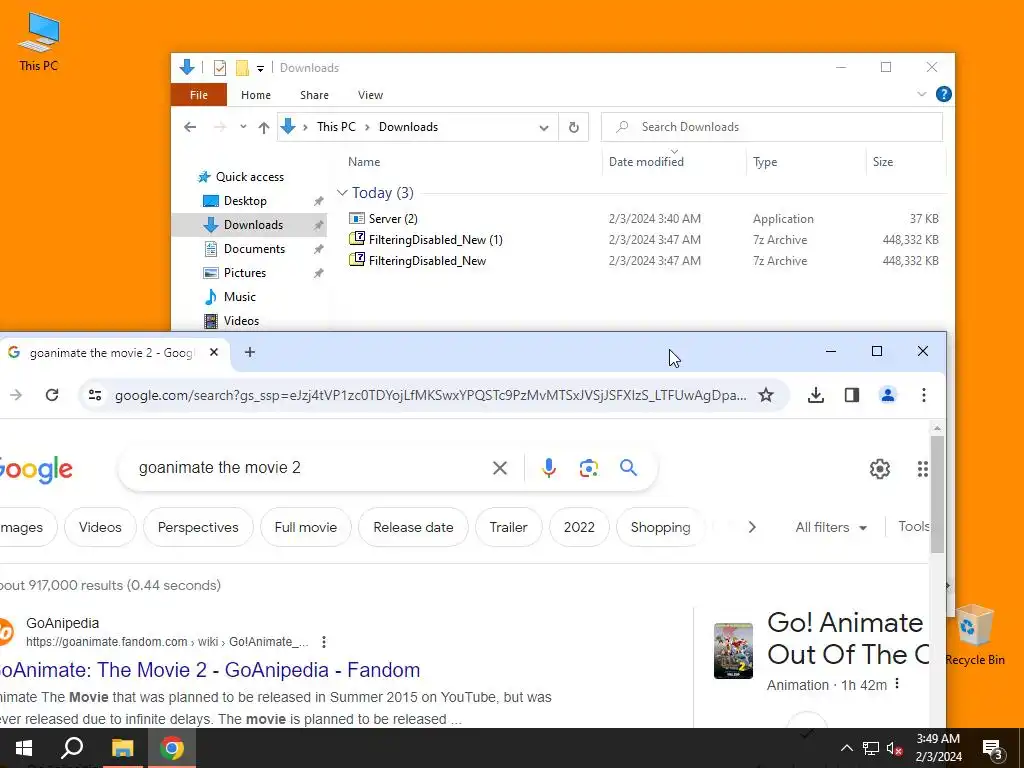This screenshot has width=1024, height=768.
Task: Open the File tab in Explorer
Action: 199,95
